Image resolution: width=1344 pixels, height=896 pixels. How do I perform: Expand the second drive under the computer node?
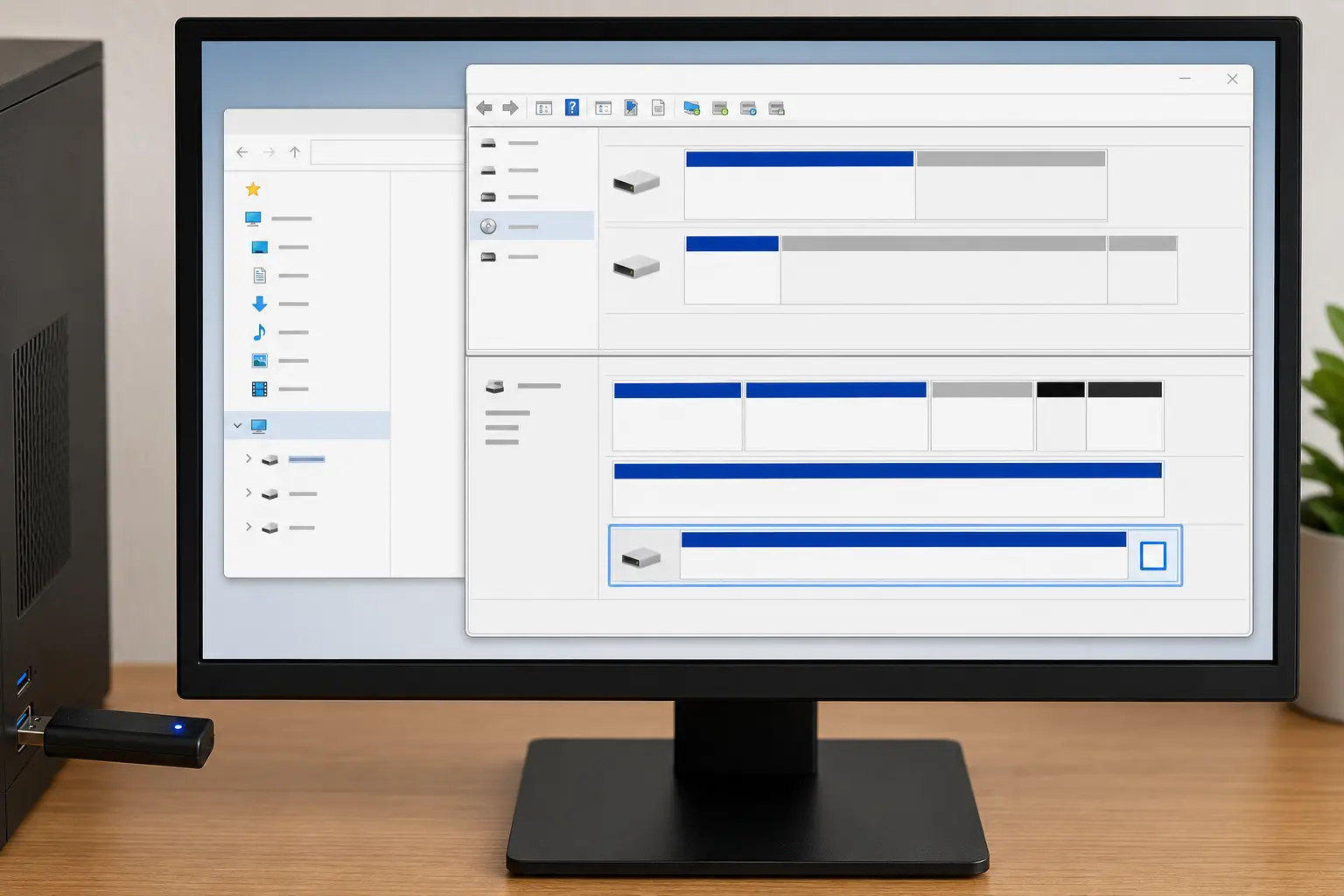click(248, 493)
